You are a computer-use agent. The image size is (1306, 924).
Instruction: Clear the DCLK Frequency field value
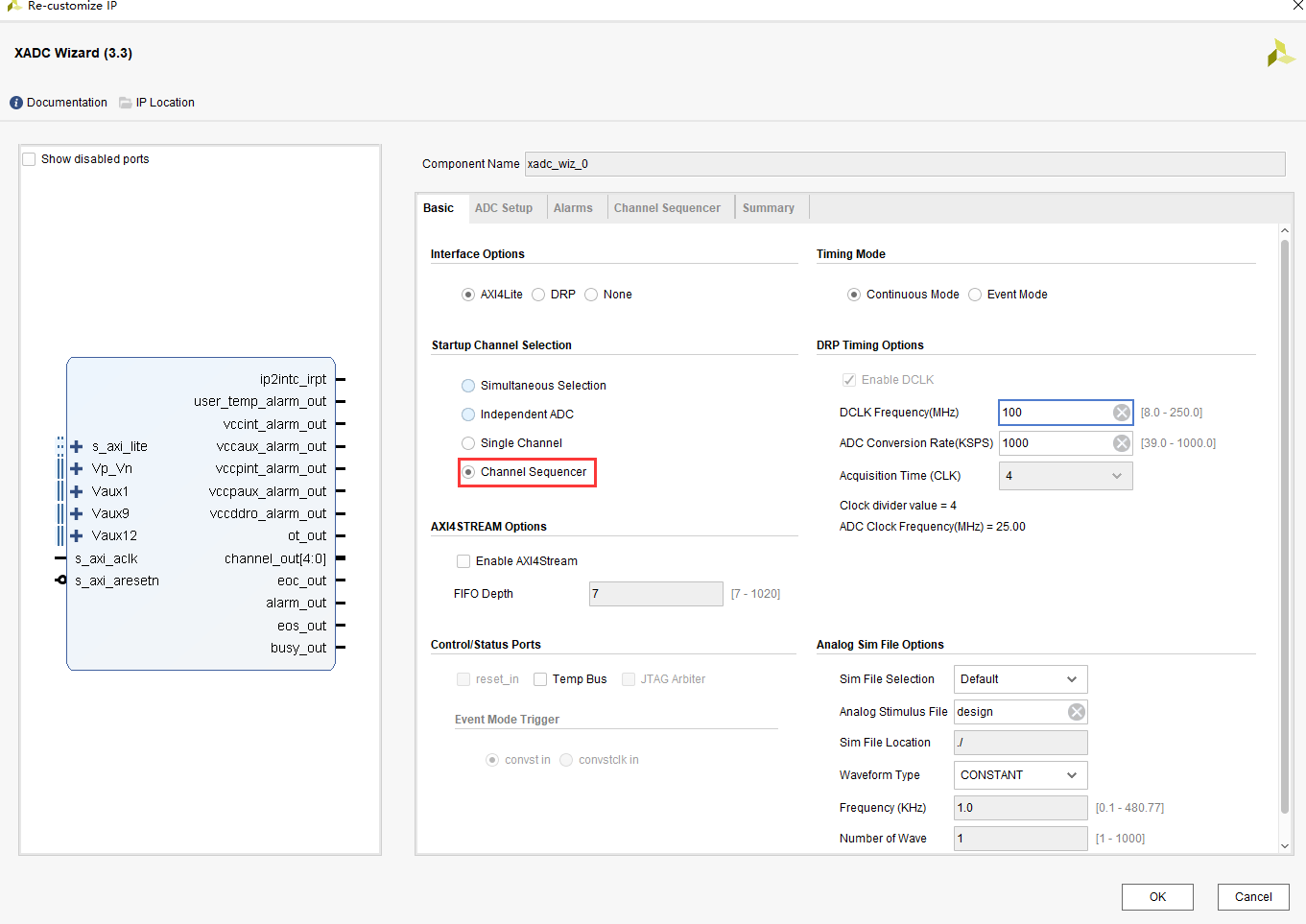coord(1122,413)
